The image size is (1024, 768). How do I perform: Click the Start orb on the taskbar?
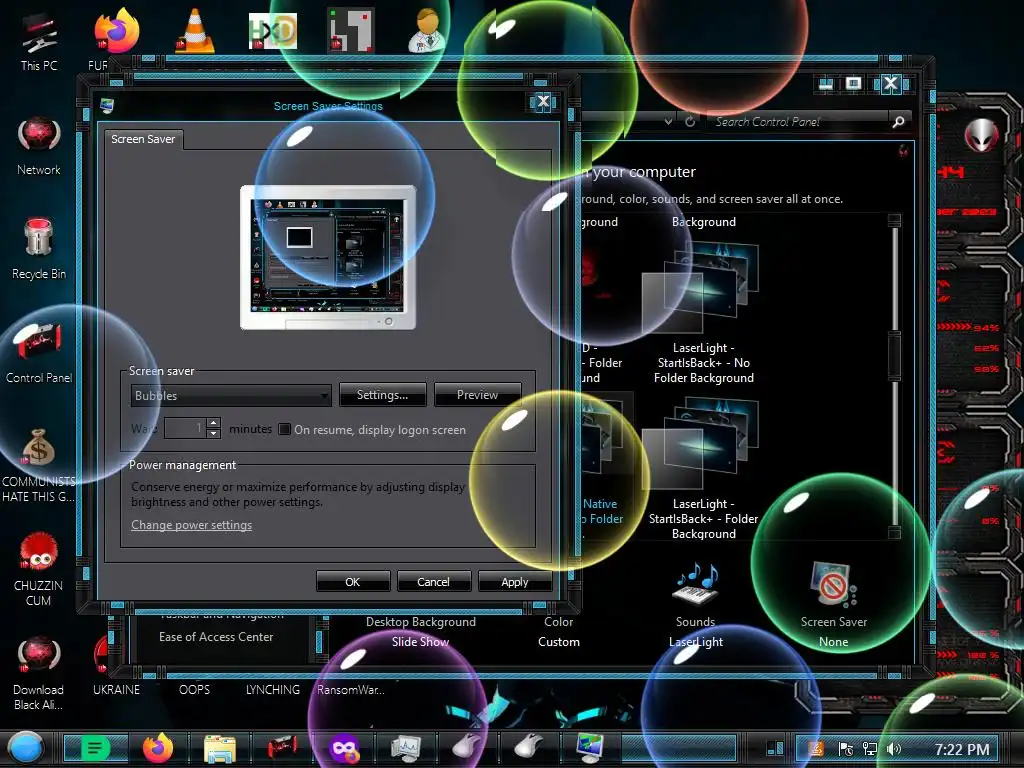[25, 748]
